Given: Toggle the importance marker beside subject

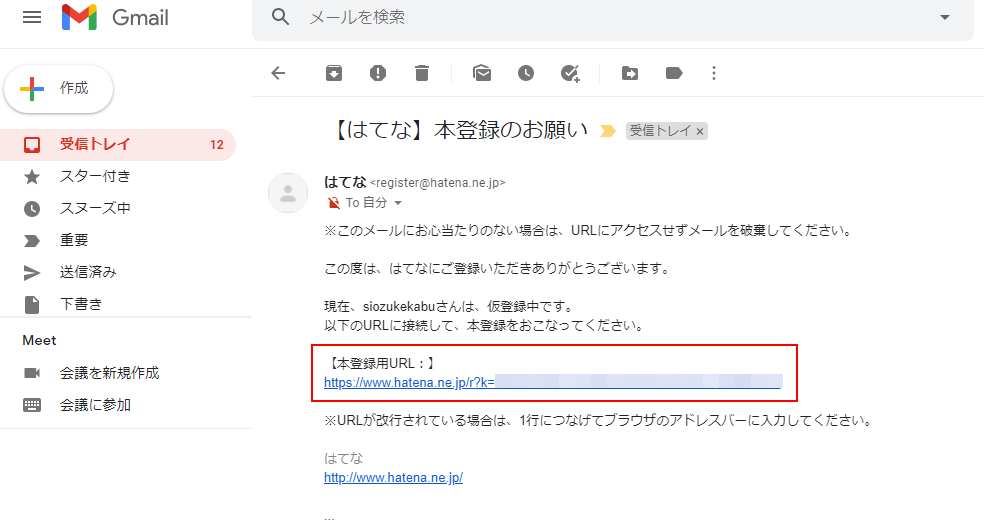Looking at the screenshot, I should click(x=607, y=131).
